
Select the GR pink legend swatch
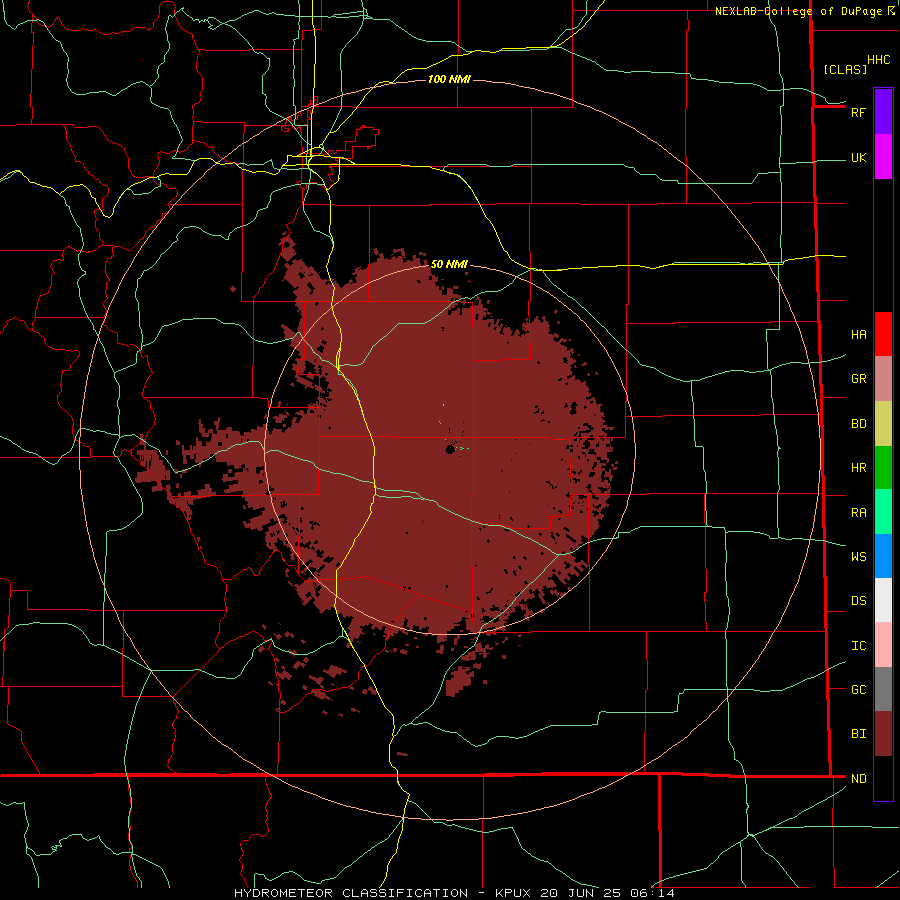click(883, 379)
